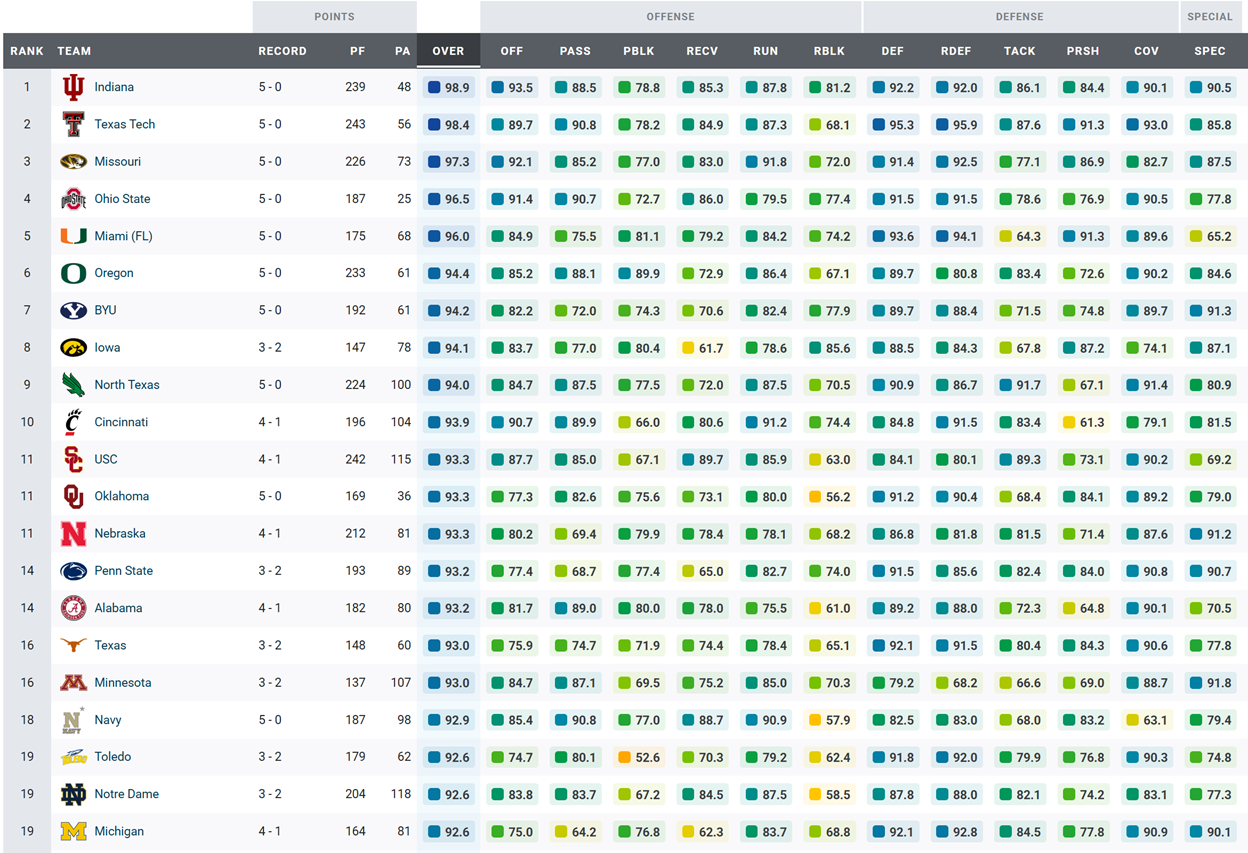Click Indiana's 98.9 overall grade swatch

[x=434, y=88]
